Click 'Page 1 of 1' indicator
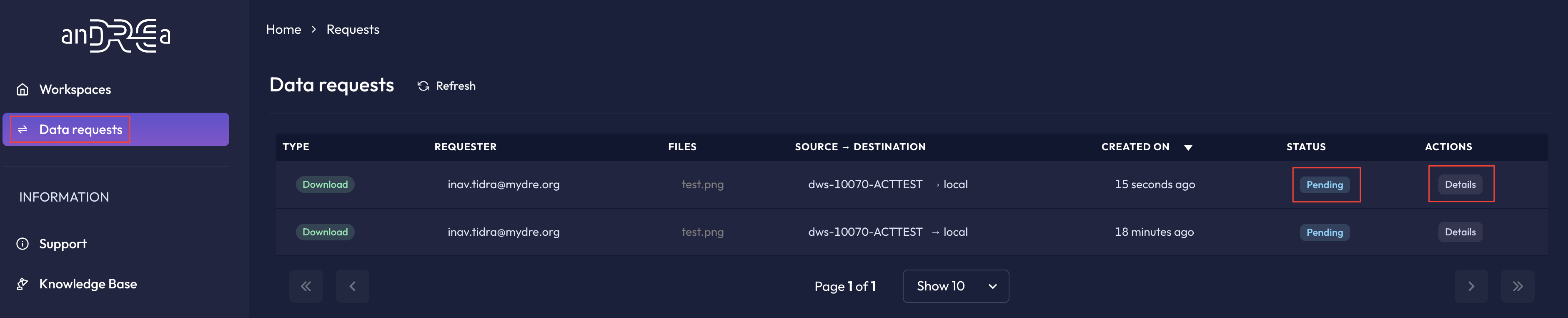Viewport: 1568px width, 318px height. pyautogui.click(x=845, y=286)
